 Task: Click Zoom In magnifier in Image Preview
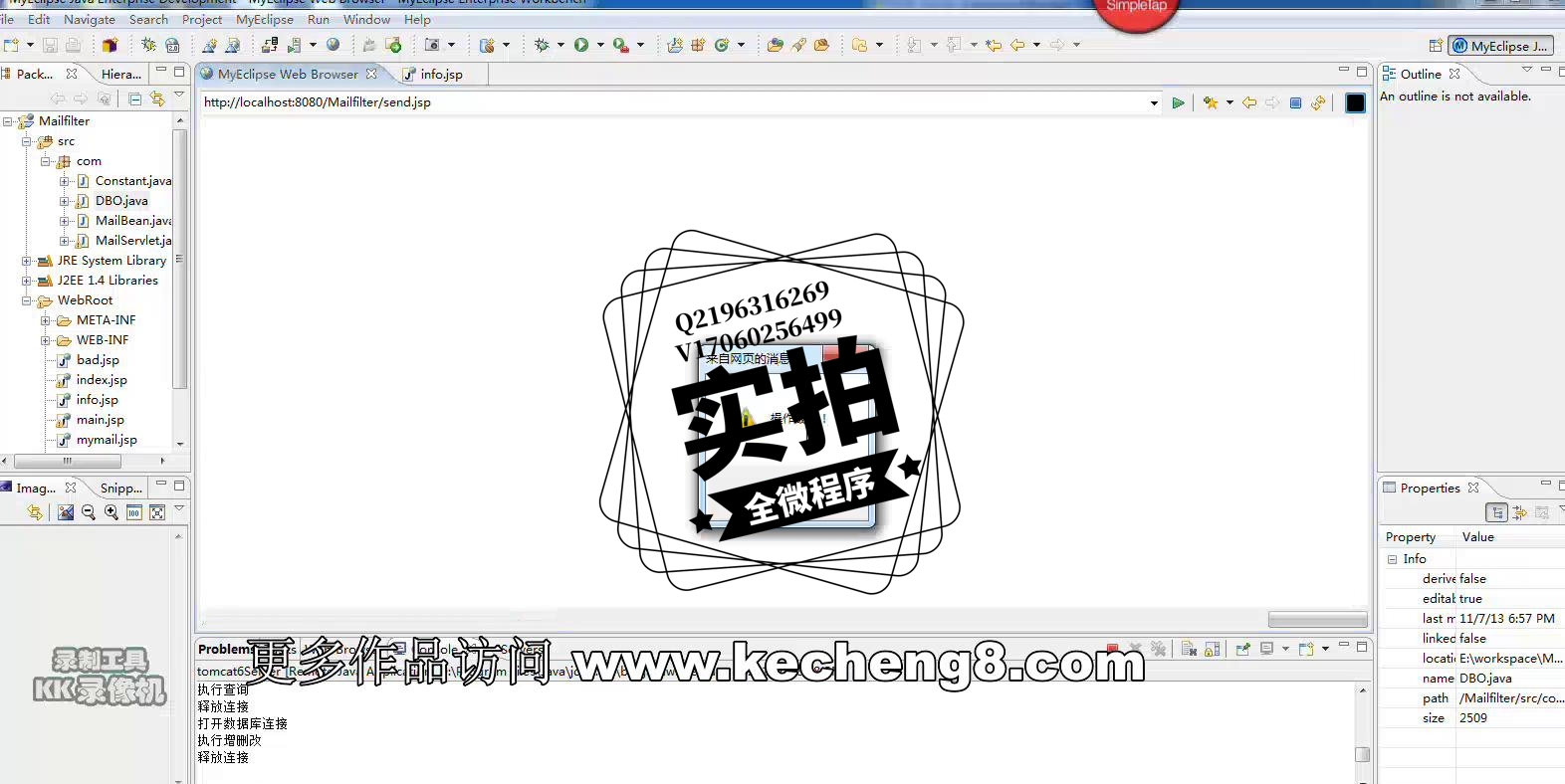coord(112,512)
